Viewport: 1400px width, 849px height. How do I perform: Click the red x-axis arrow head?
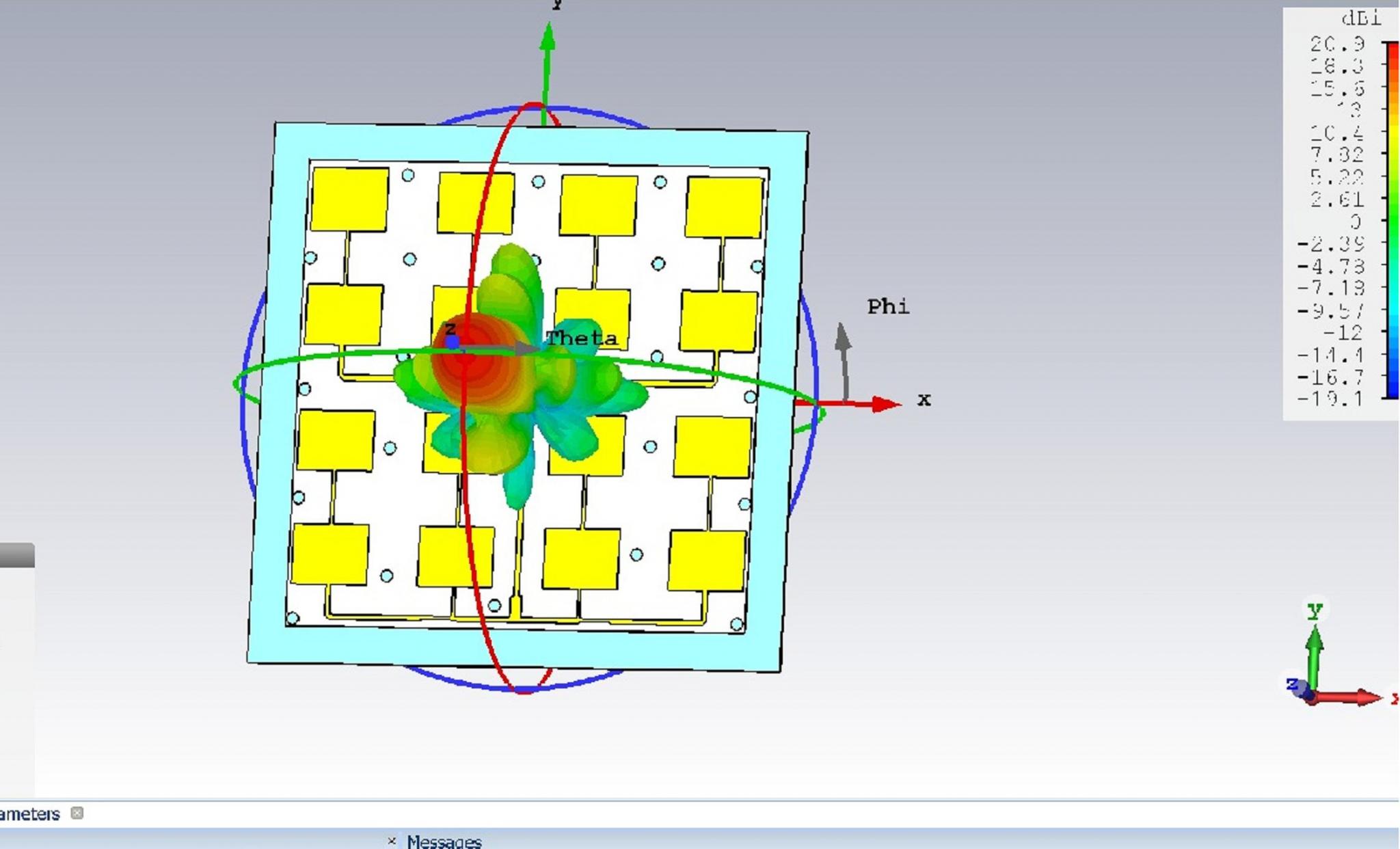pos(887,404)
